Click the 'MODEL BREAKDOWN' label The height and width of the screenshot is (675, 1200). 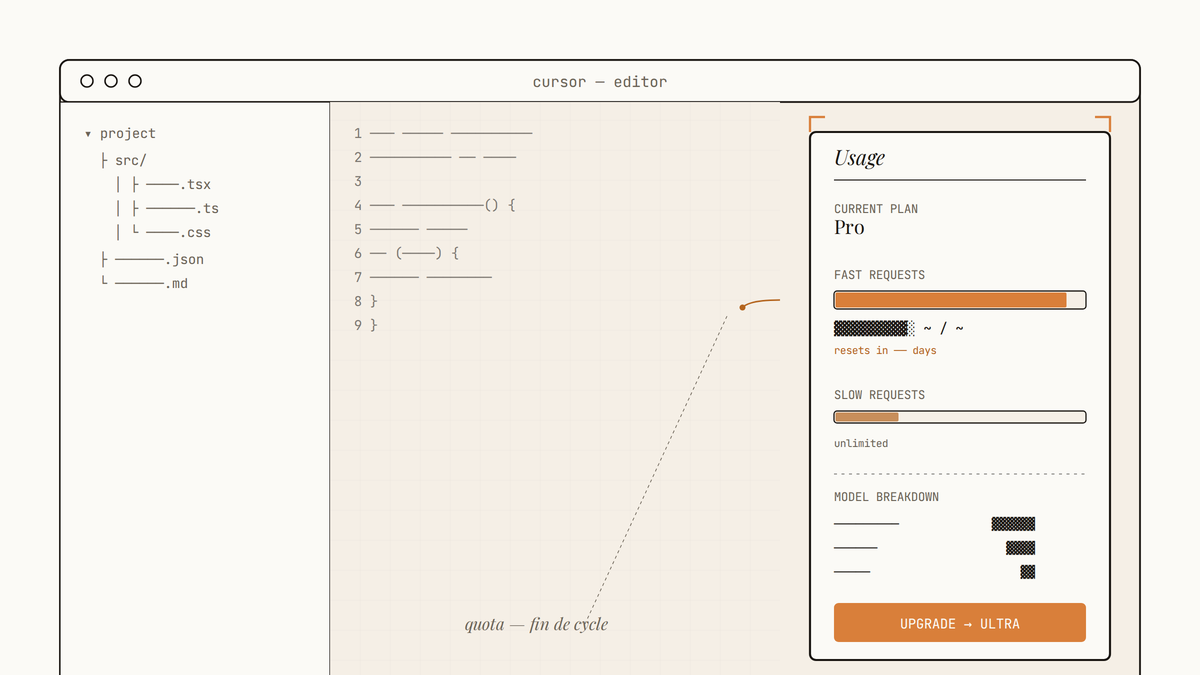887,497
